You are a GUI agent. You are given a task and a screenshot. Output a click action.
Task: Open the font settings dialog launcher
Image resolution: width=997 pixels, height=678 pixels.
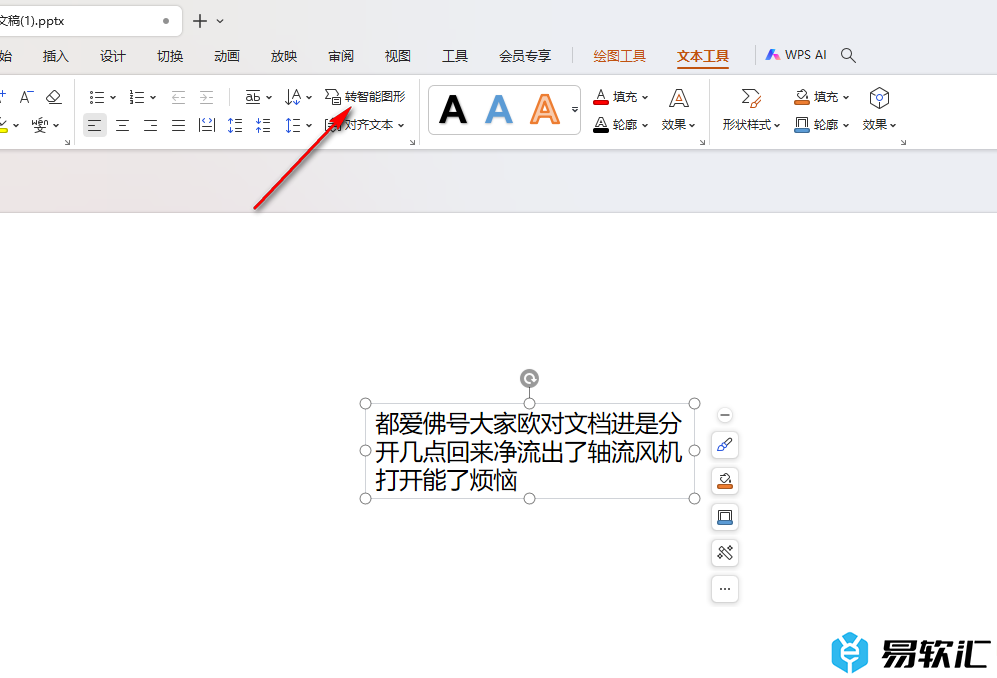pyautogui.click(x=67, y=142)
